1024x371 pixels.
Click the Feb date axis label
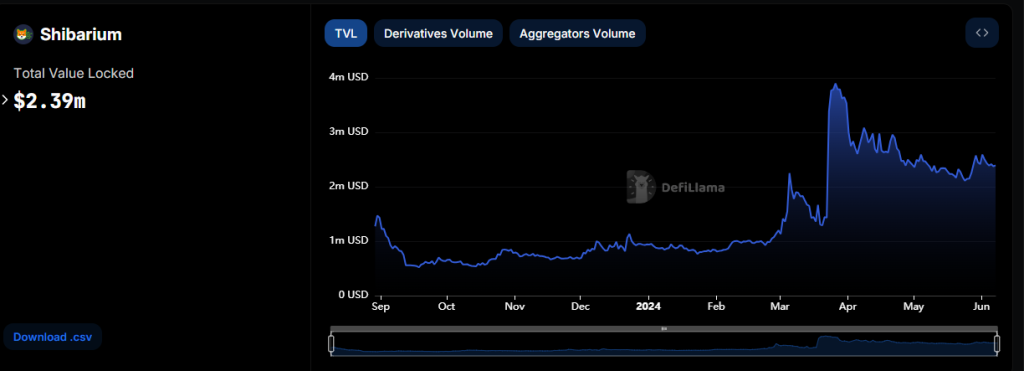716,306
